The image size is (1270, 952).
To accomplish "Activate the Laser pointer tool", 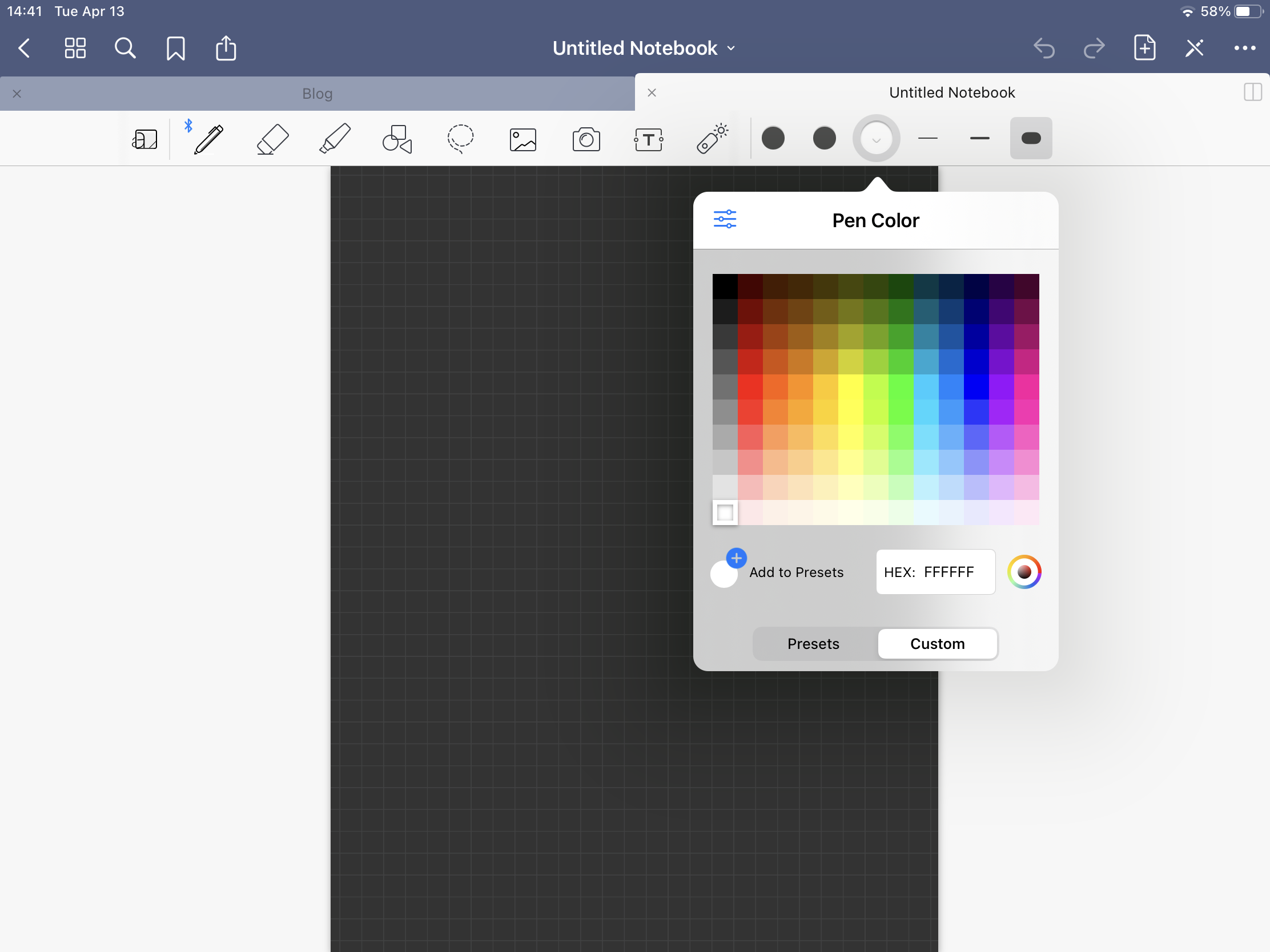I will click(x=712, y=139).
